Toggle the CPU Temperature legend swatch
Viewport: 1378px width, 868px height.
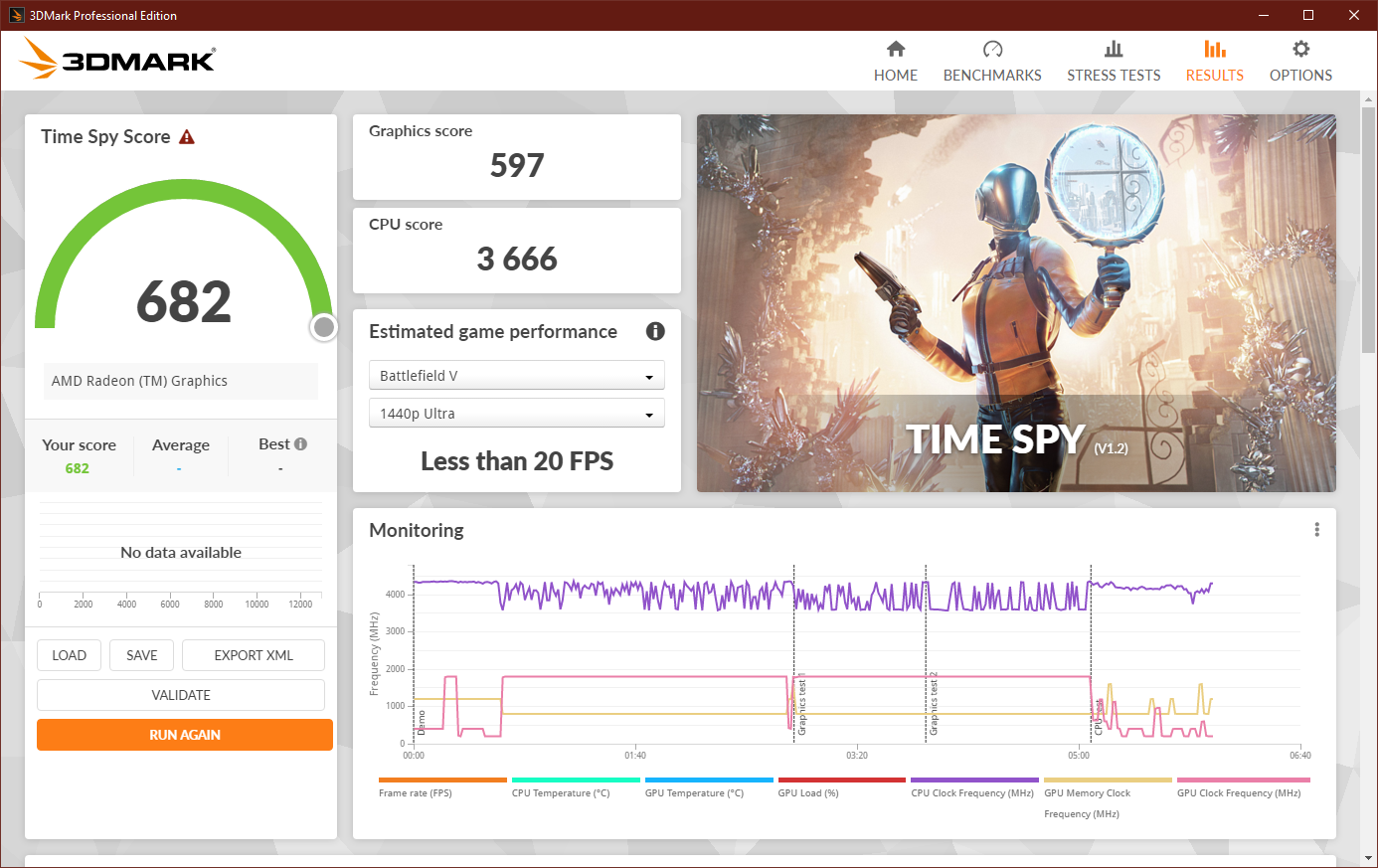pos(576,781)
